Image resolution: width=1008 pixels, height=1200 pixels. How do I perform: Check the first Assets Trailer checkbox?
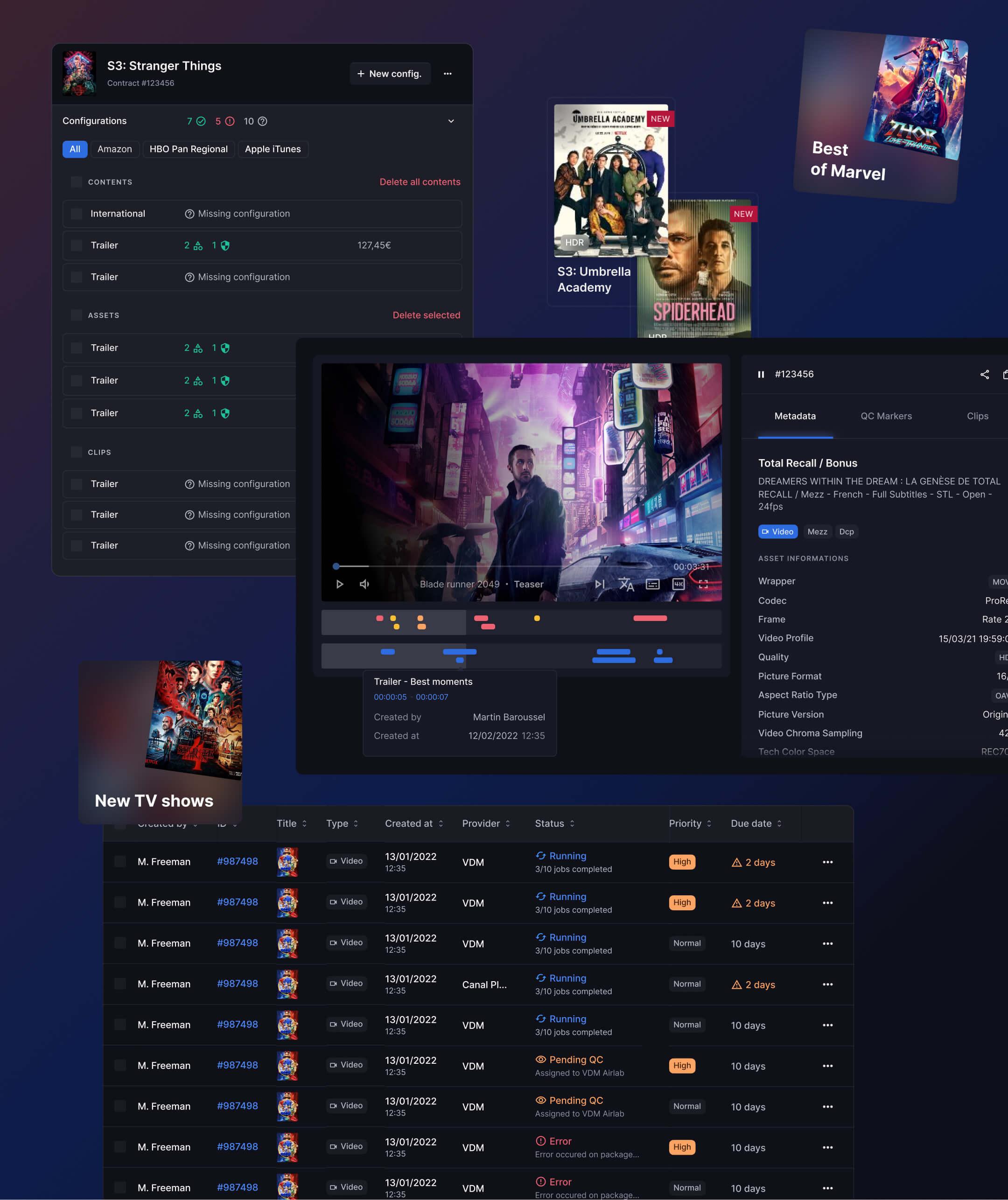coord(76,348)
